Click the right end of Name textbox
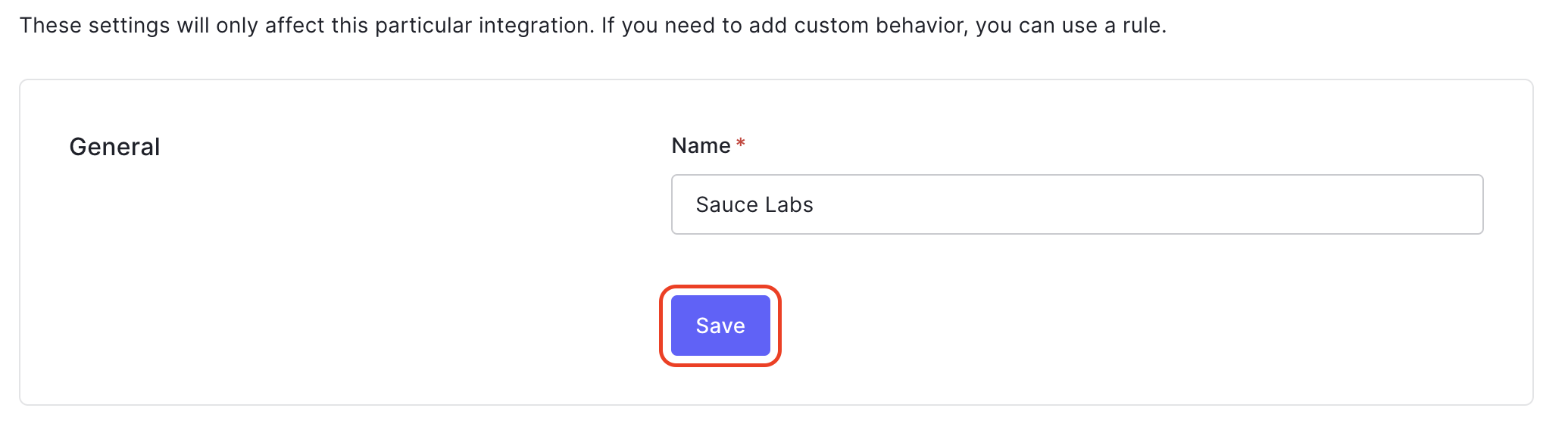This screenshot has height=433, width=1568. coord(1462,204)
